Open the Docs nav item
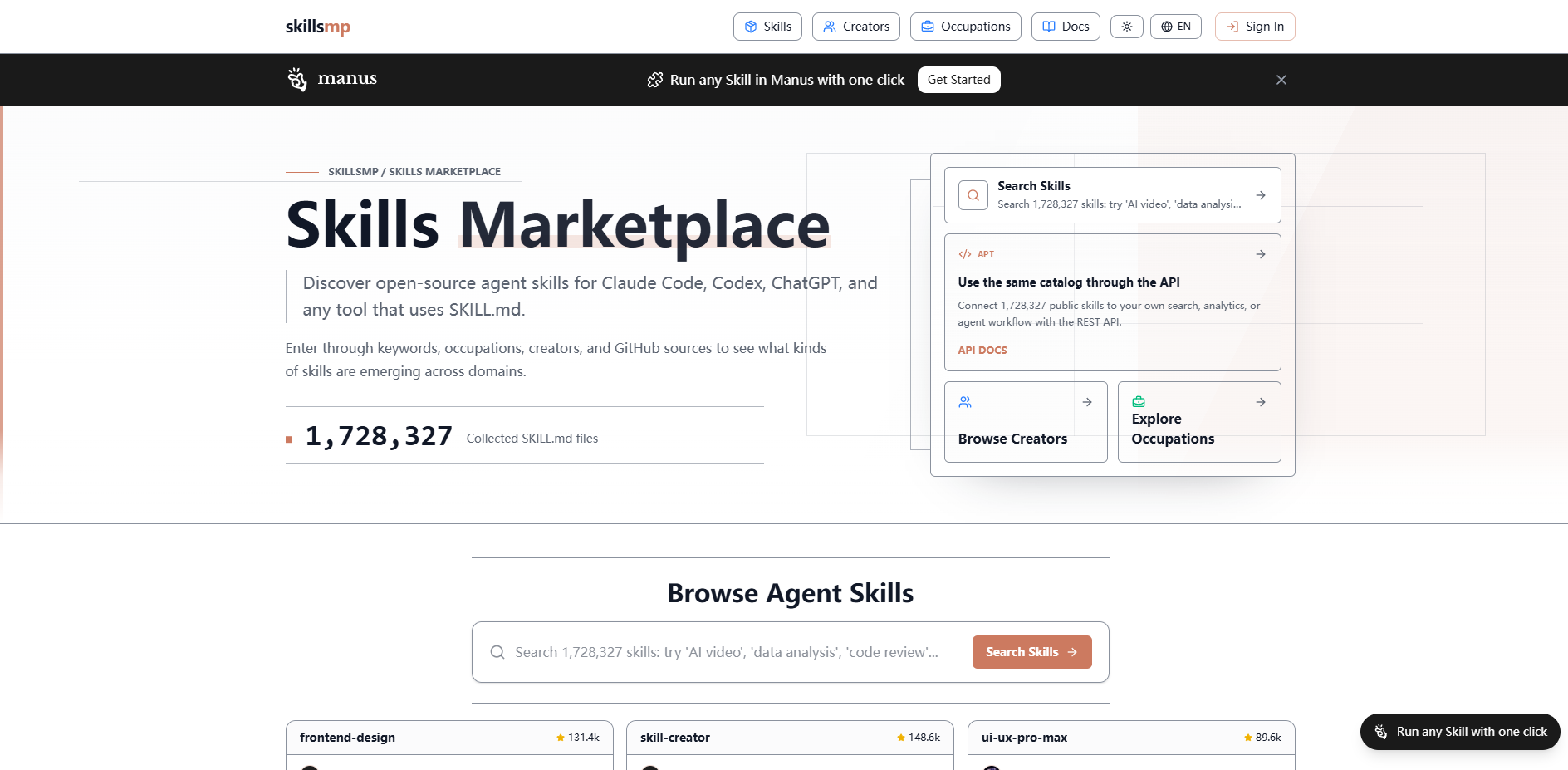Screen dimensions: 1568x770 click(x=1066, y=27)
